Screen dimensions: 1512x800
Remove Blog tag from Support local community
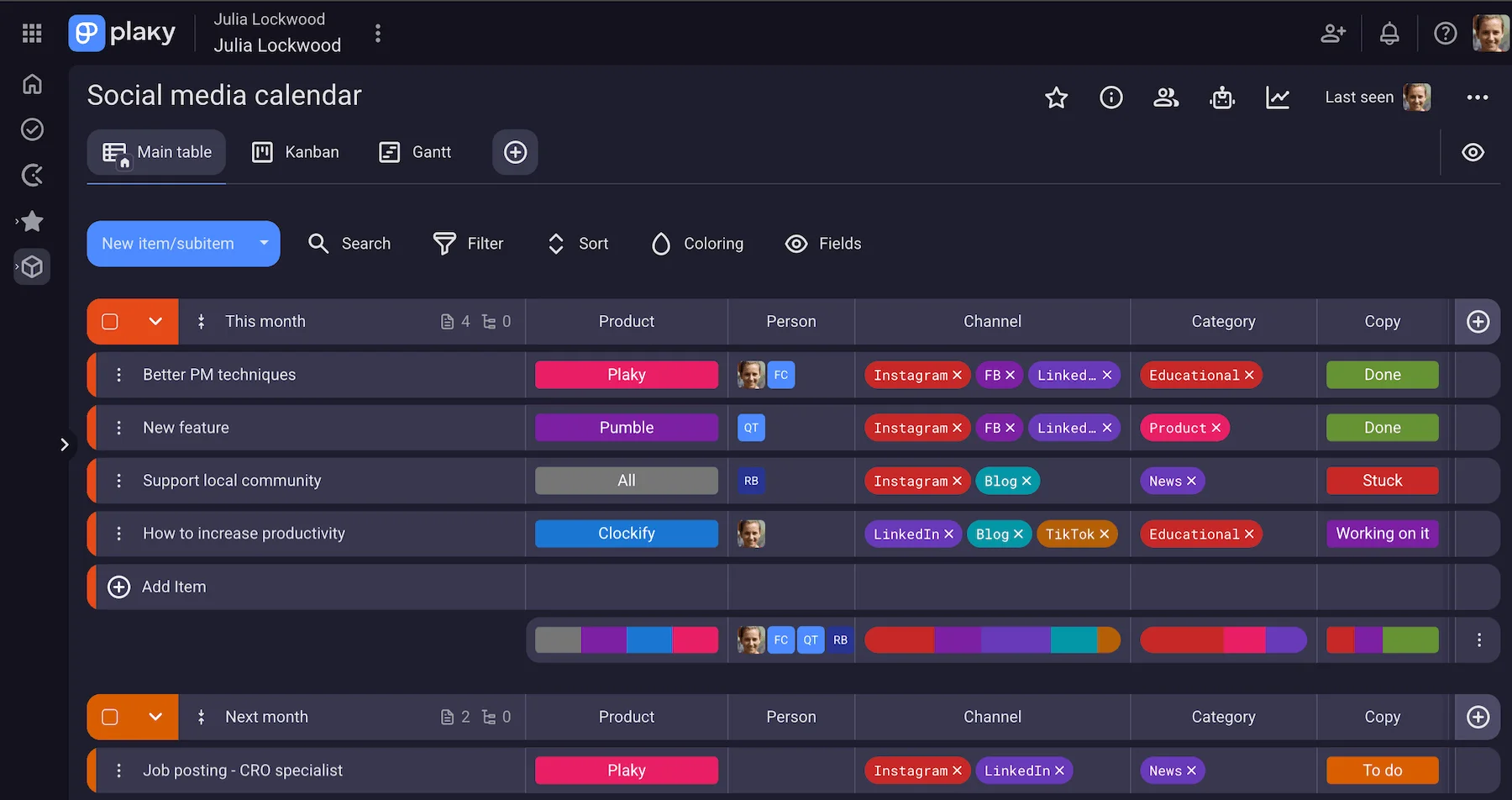(x=1026, y=482)
